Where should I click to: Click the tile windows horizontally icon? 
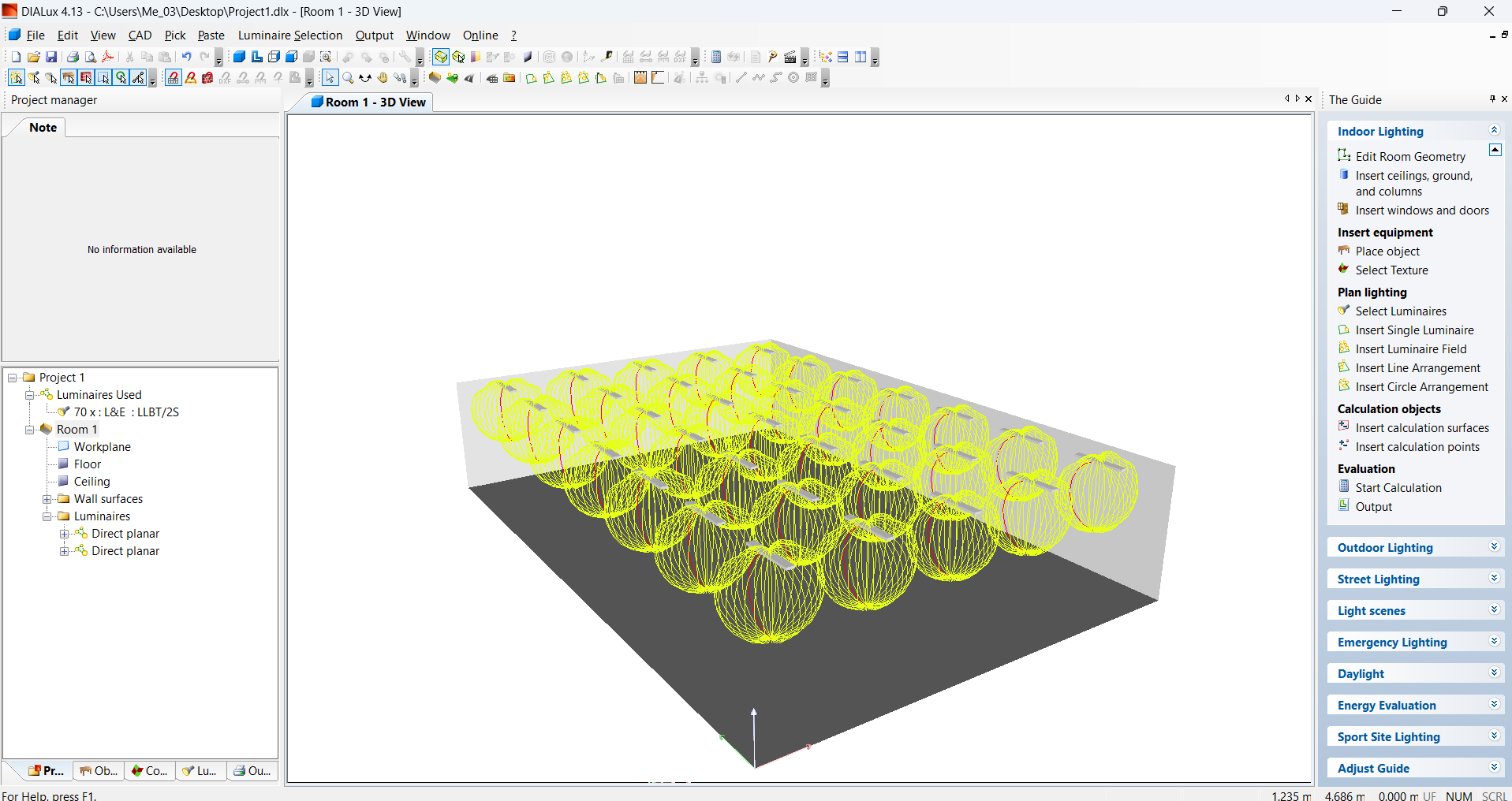(x=843, y=57)
